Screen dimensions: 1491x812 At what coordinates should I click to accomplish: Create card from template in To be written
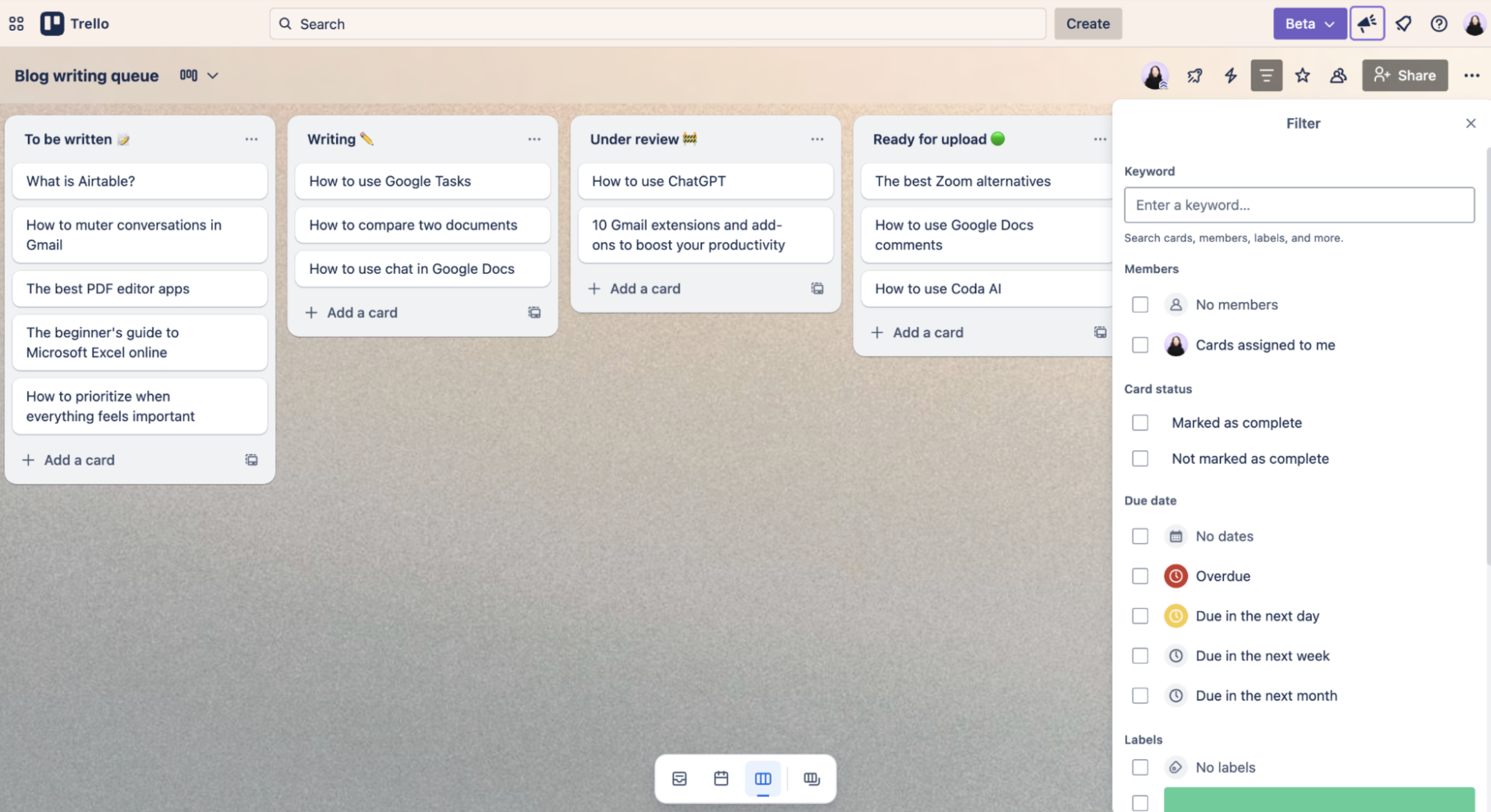pos(251,460)
